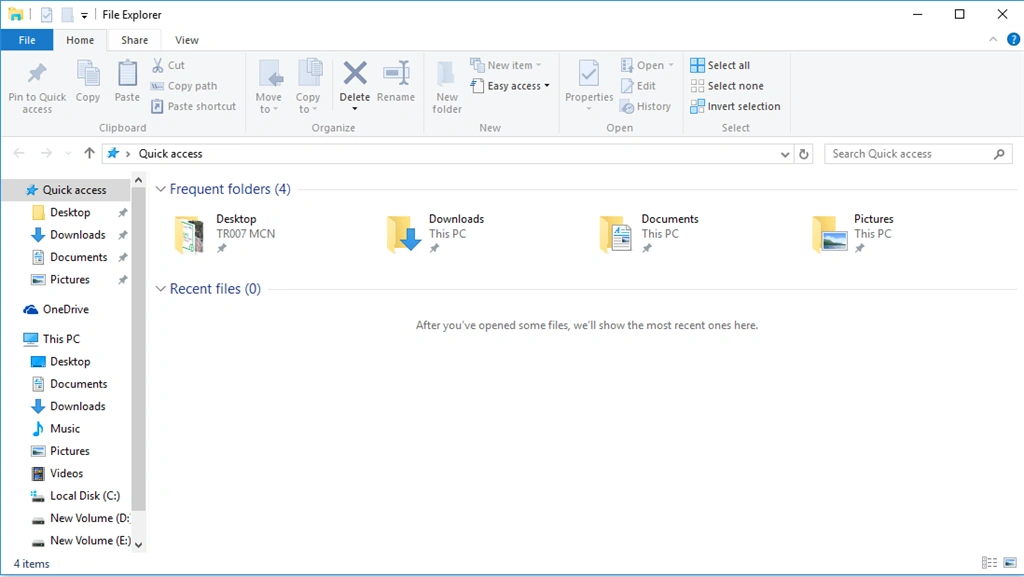Click the refresh button beside address bar
This screenshot has height=577, width=1024.
804,154
